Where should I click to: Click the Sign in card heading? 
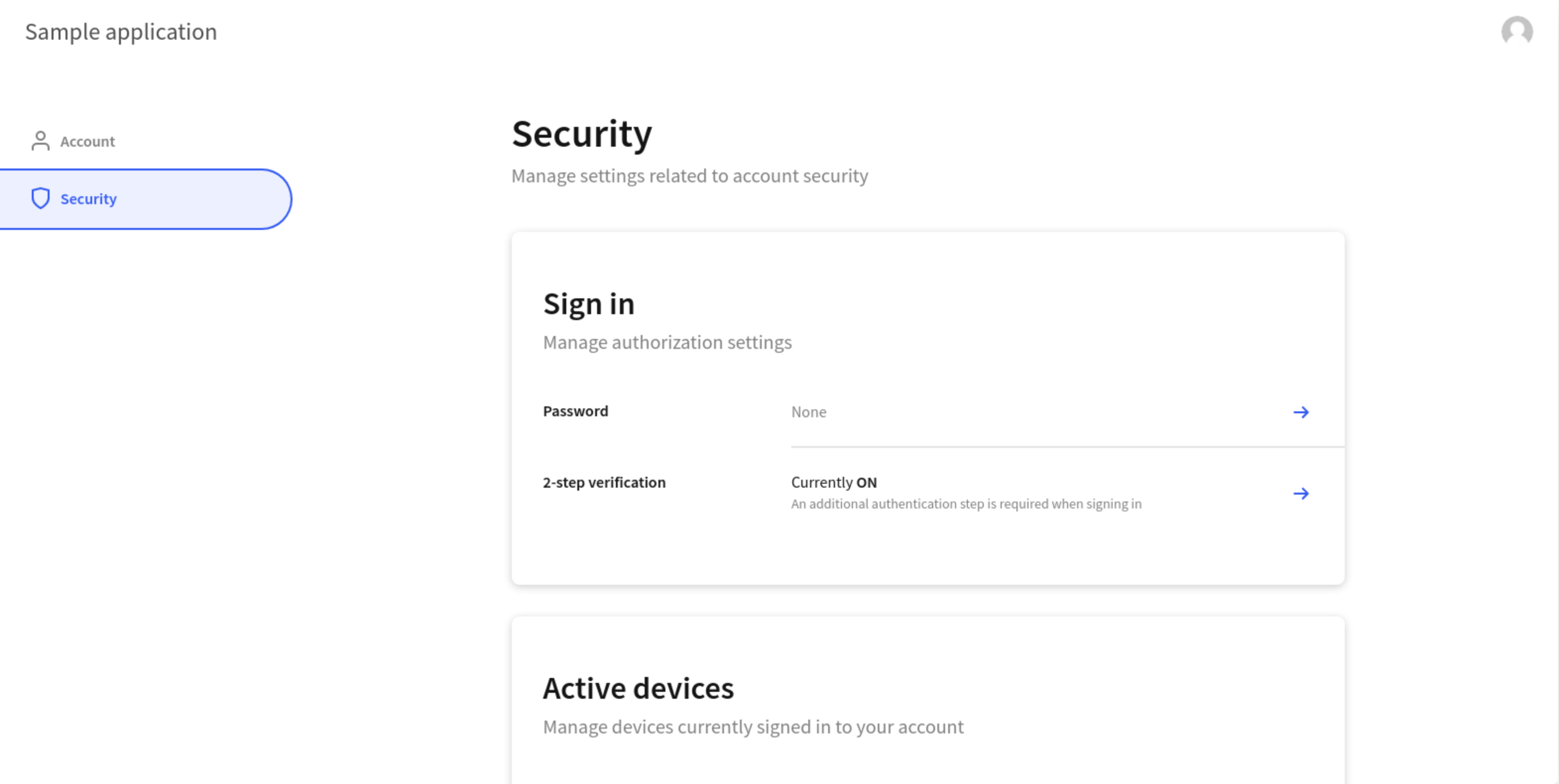coord(588,304)
